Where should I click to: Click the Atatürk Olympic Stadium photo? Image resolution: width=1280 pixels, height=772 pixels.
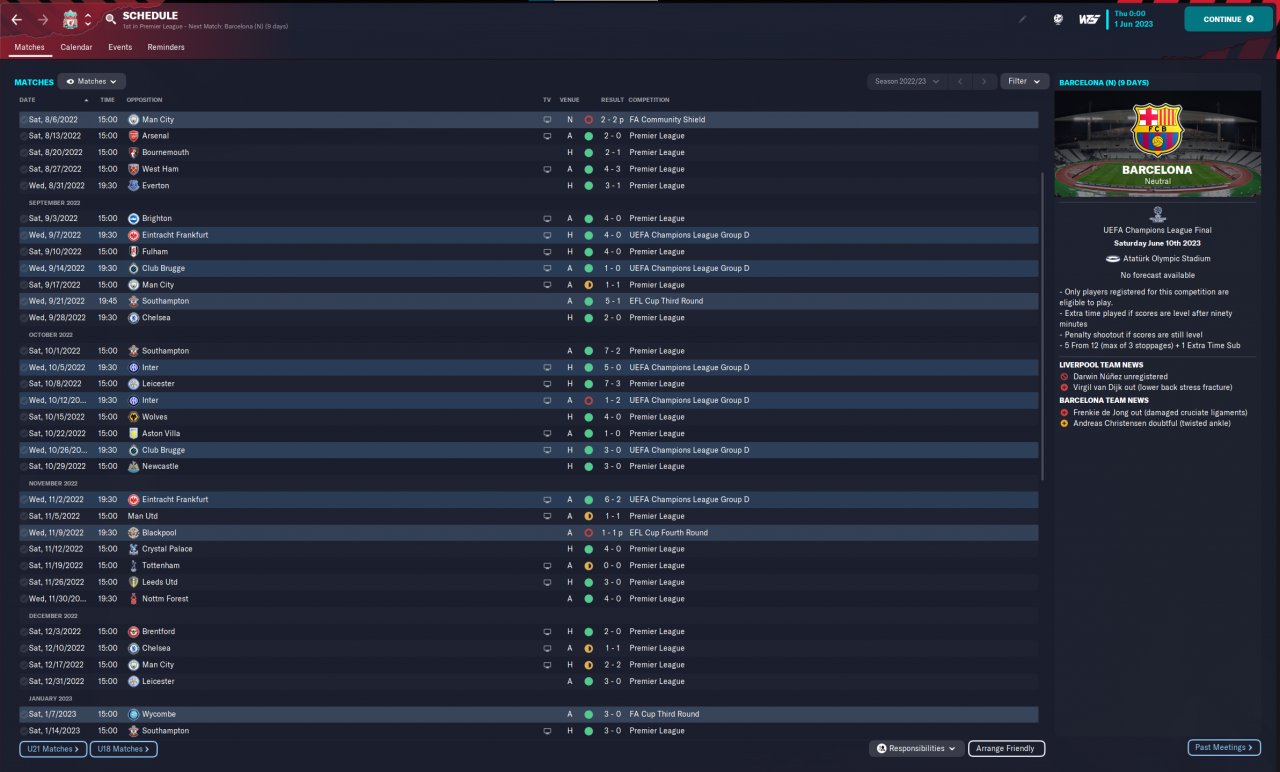[x=1156, y=143]
